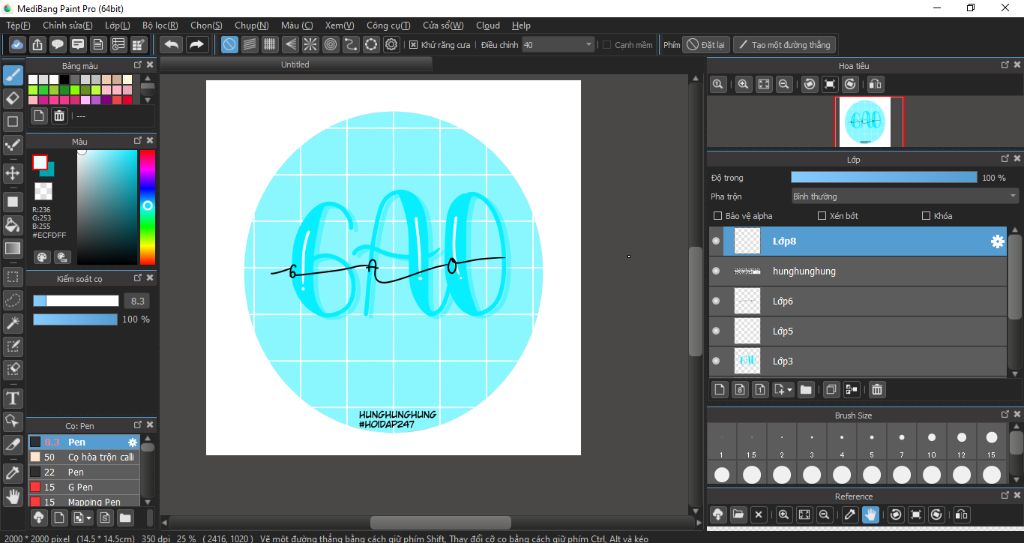Image resolution: width=1024 pixels, height=543 pixels.
Task: Click the Undo arrow
Action: (172, 44)
